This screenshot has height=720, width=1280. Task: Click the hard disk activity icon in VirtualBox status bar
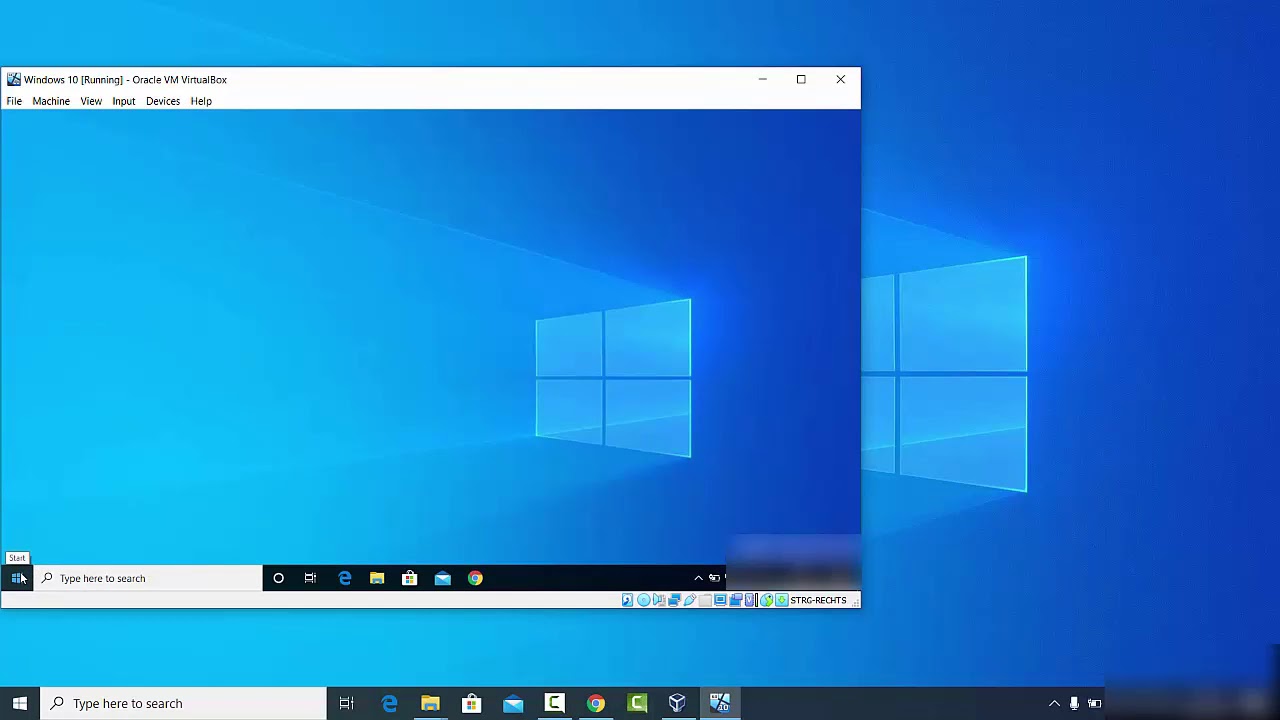628,600
